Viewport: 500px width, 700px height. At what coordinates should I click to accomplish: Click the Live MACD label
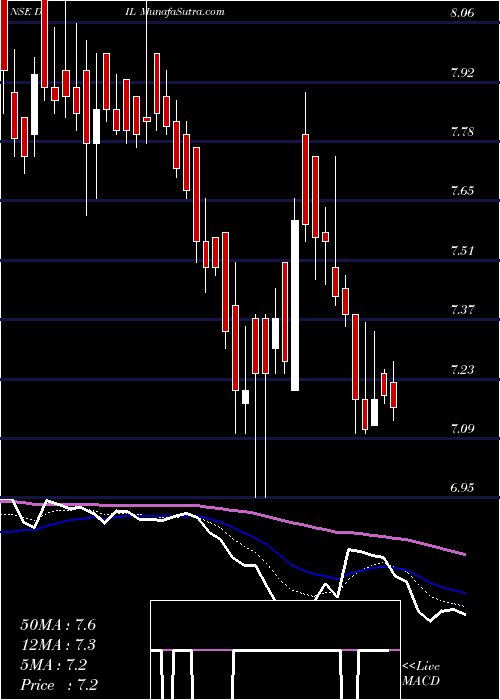[x=421, y=673]
